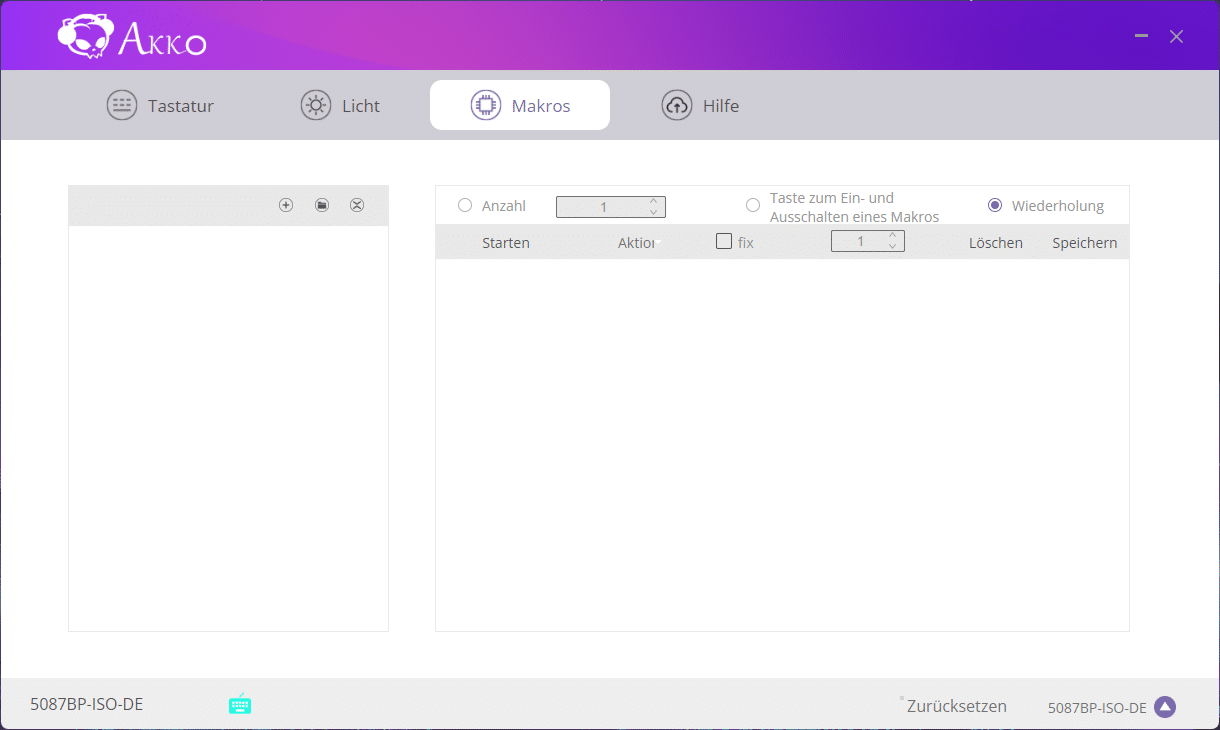The height and width of the screenshot is (730, 1220).
Task: Click the sun icon for Licht
Action: tap(316, 105)
